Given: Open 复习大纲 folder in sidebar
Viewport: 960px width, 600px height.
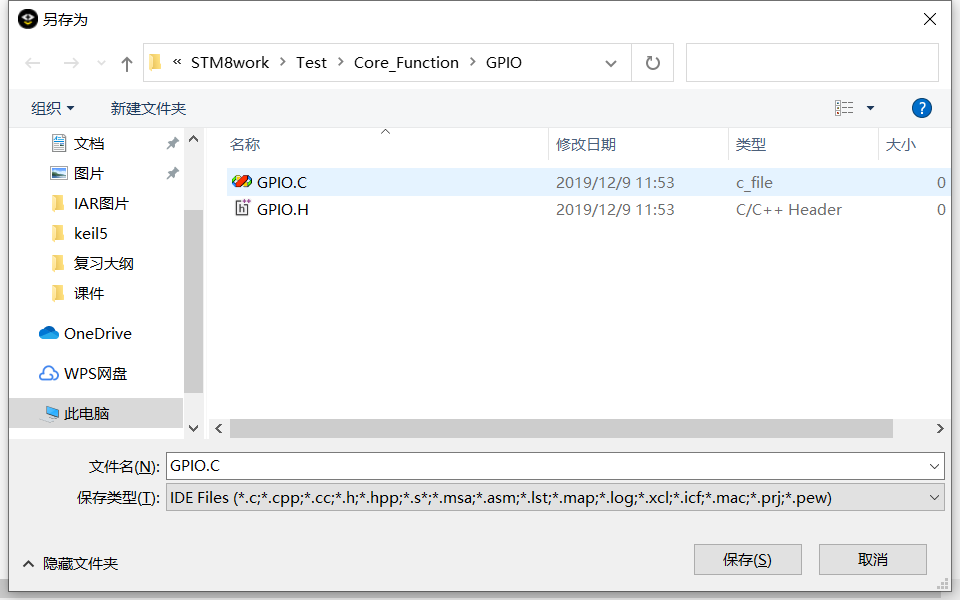Looking at the screenshot, I should tap(103, 263).
